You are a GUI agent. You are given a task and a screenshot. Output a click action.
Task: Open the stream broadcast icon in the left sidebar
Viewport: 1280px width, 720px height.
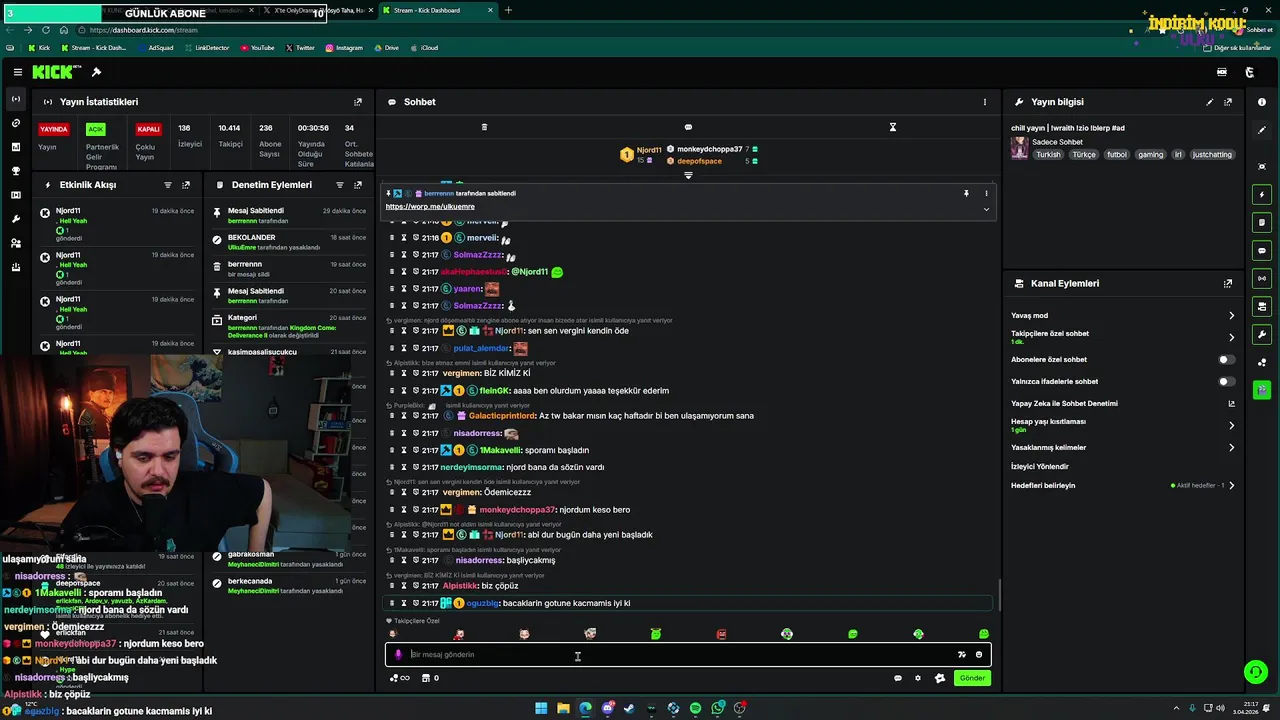[15, 99]
